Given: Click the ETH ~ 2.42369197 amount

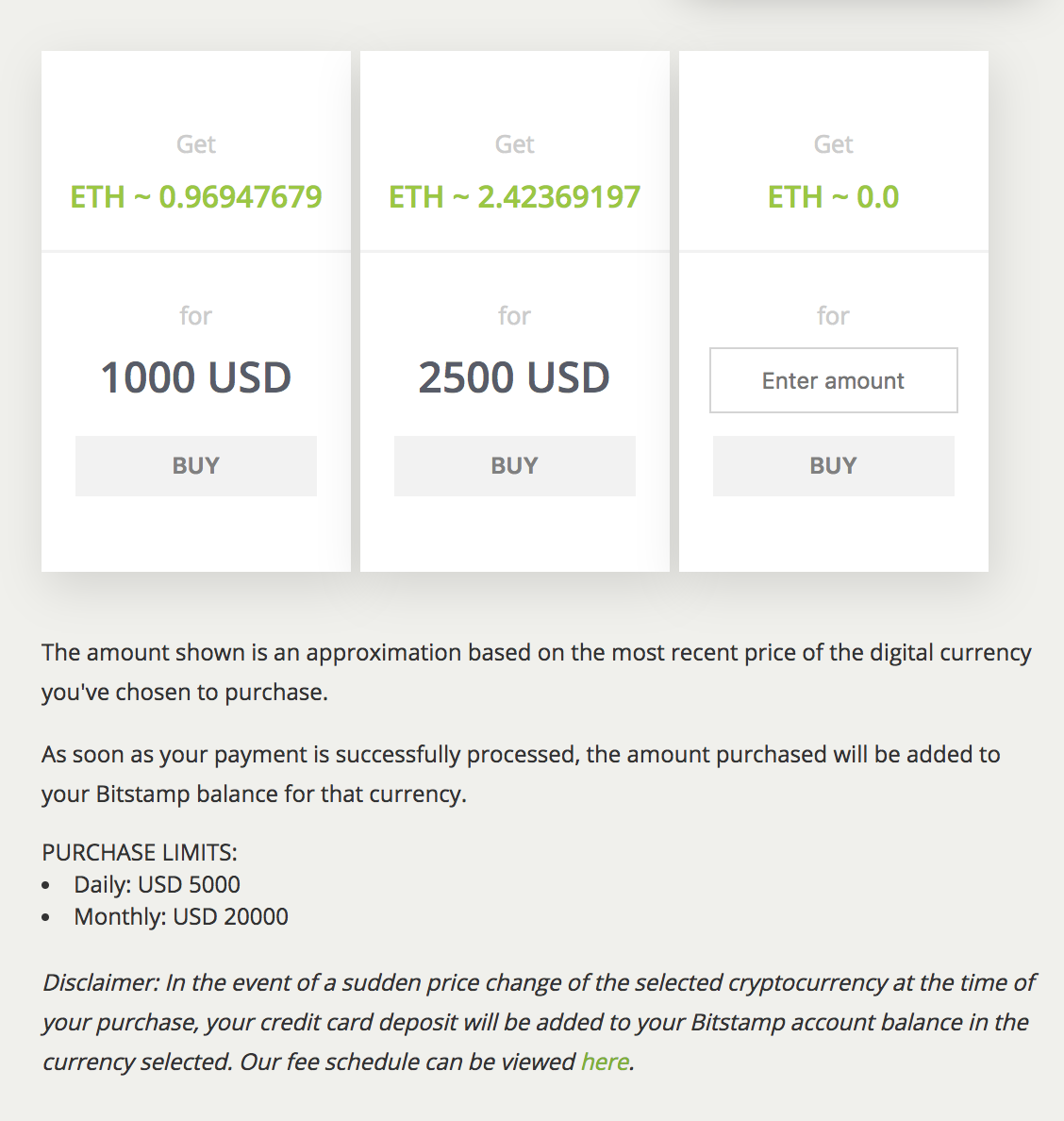Looking at the screenshot, I should (514, 197).
